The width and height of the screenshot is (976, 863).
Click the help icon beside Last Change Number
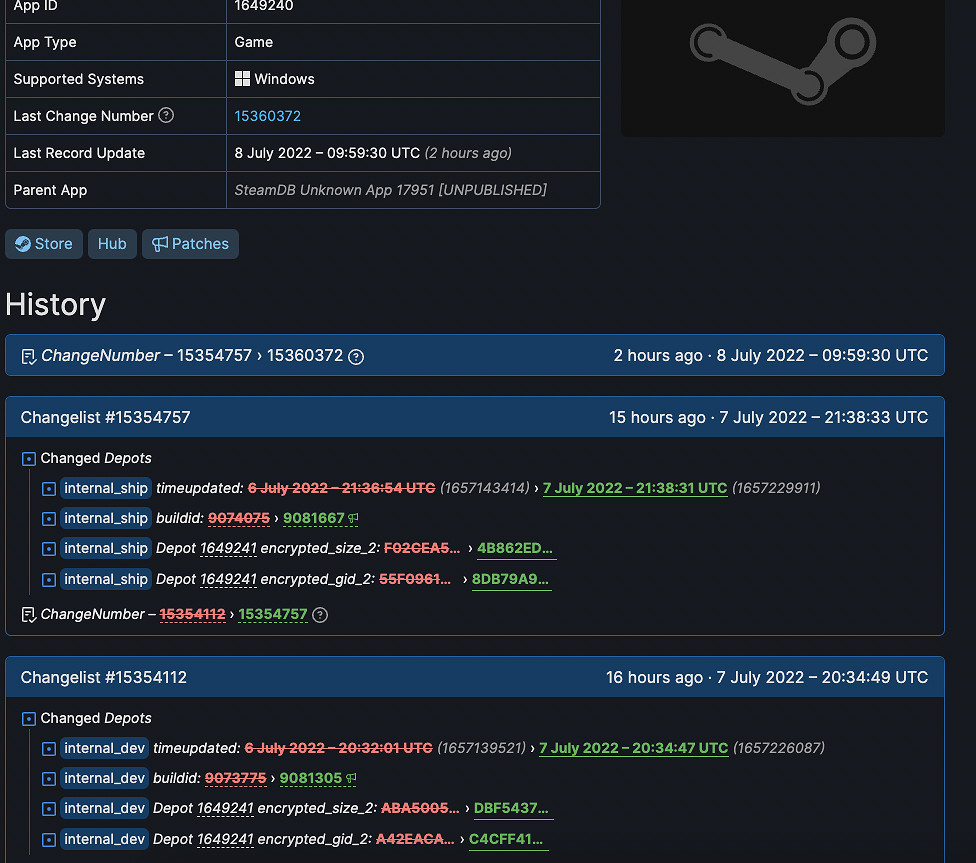[x=165, y=115]
